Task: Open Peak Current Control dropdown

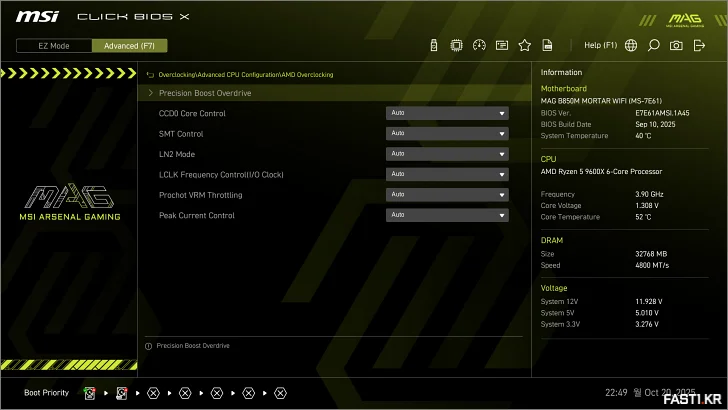Action: coord(447,215)
